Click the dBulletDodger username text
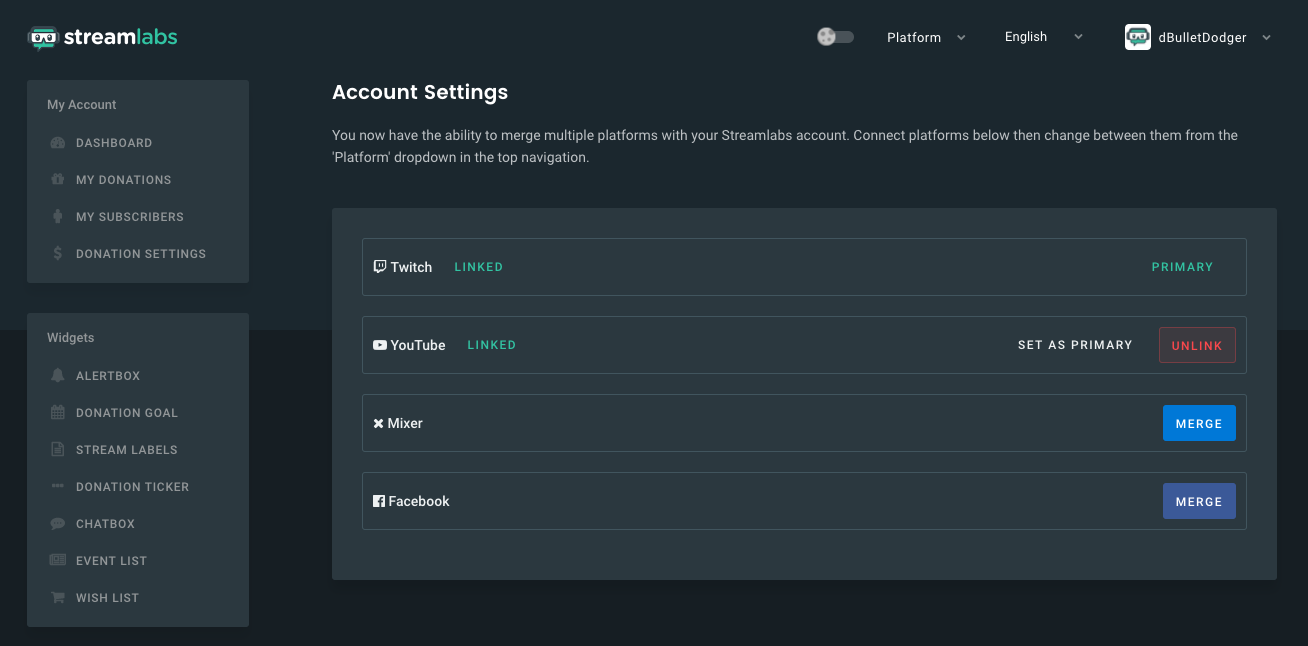The width and height of the screenshot is (1308, 646). (1202, 38)
